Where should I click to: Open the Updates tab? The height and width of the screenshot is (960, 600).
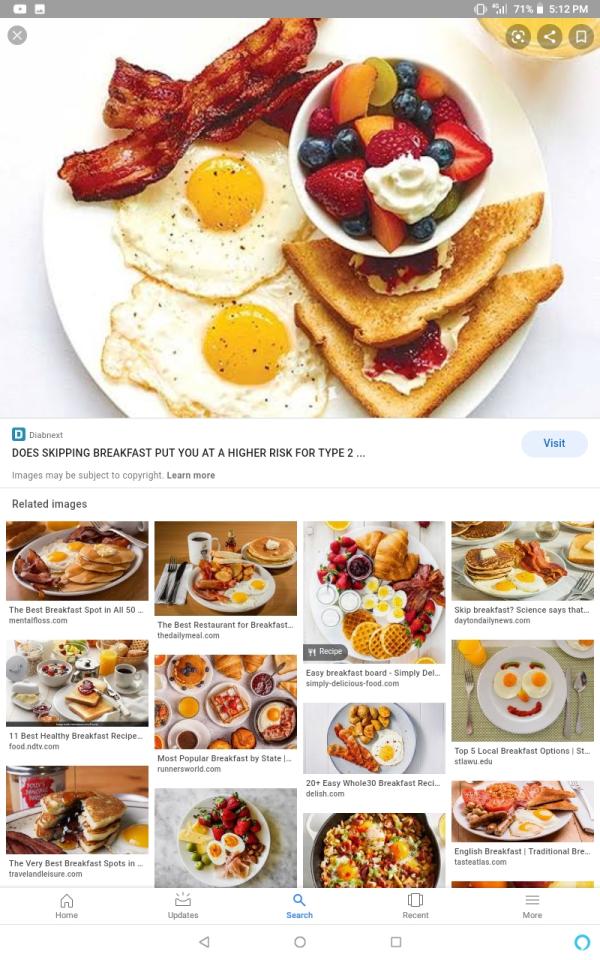click(183, 906)
